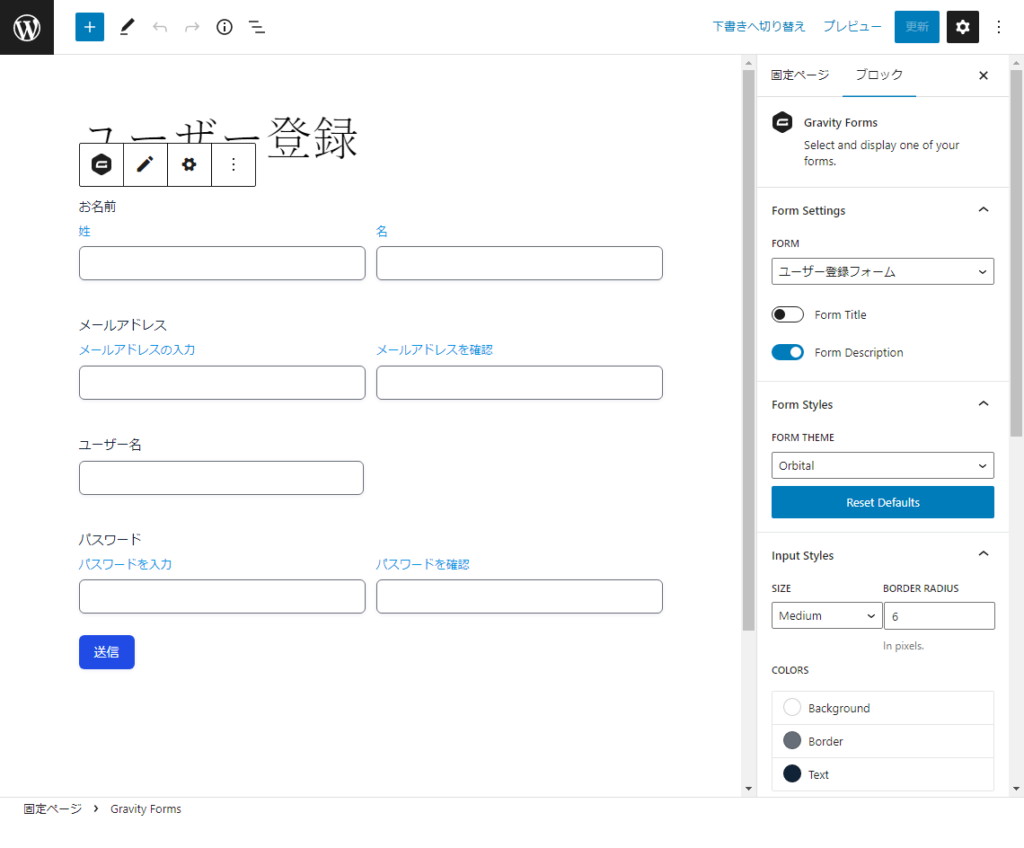Open the FORM selection dropdown
The image size is (1024, 848).
(882, 272)
